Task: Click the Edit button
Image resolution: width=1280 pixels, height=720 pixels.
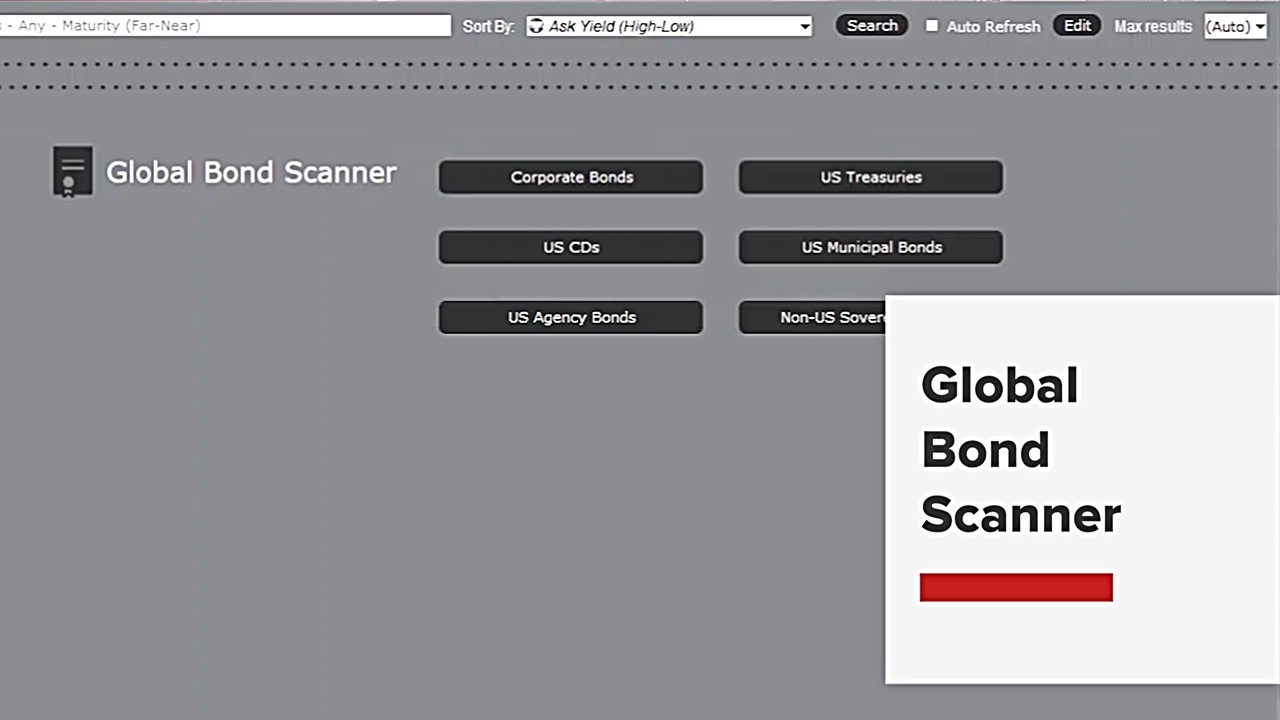Action: pos(1077,26)
